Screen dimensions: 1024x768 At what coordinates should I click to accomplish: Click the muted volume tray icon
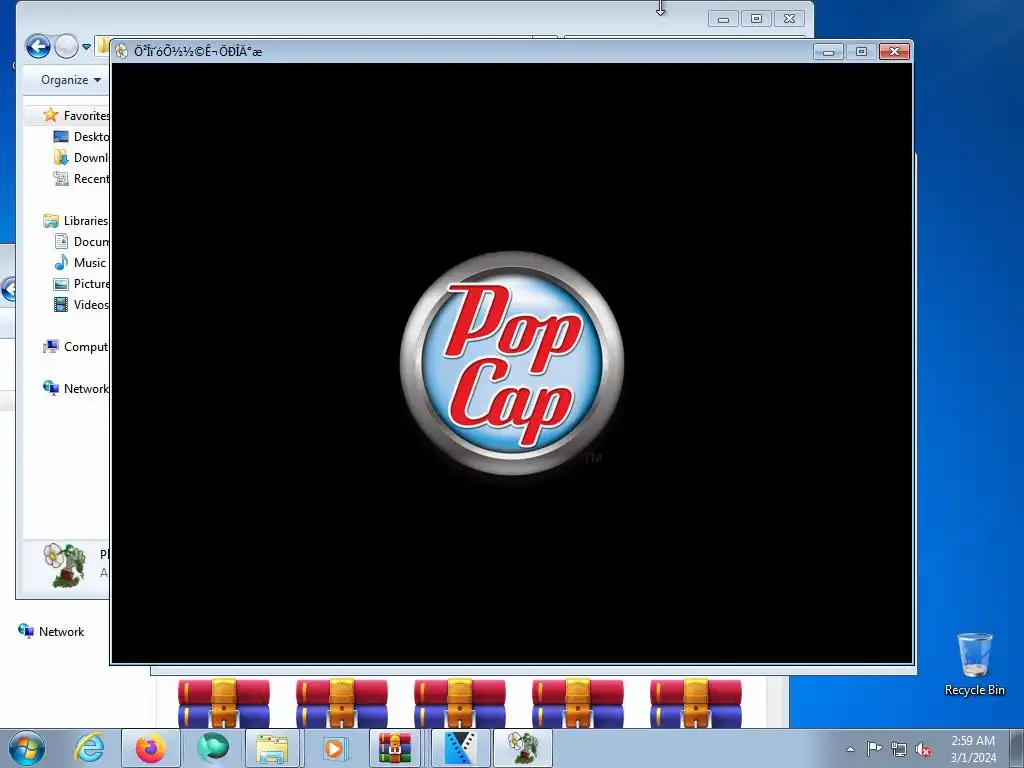coord(923,749)
